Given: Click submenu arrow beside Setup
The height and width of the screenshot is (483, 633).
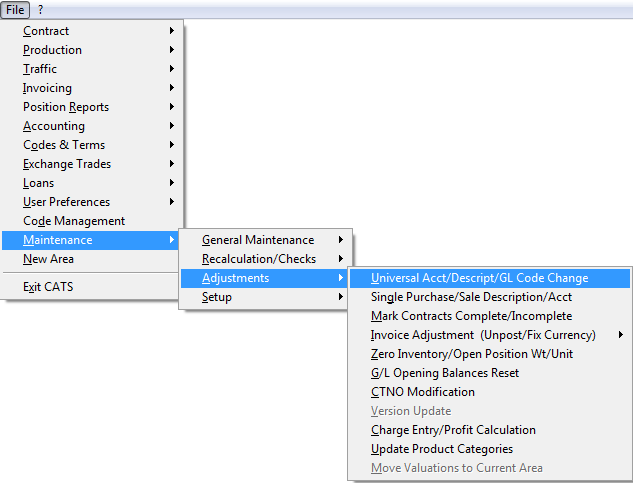Looking at the screenshot, I should [341, 297].
